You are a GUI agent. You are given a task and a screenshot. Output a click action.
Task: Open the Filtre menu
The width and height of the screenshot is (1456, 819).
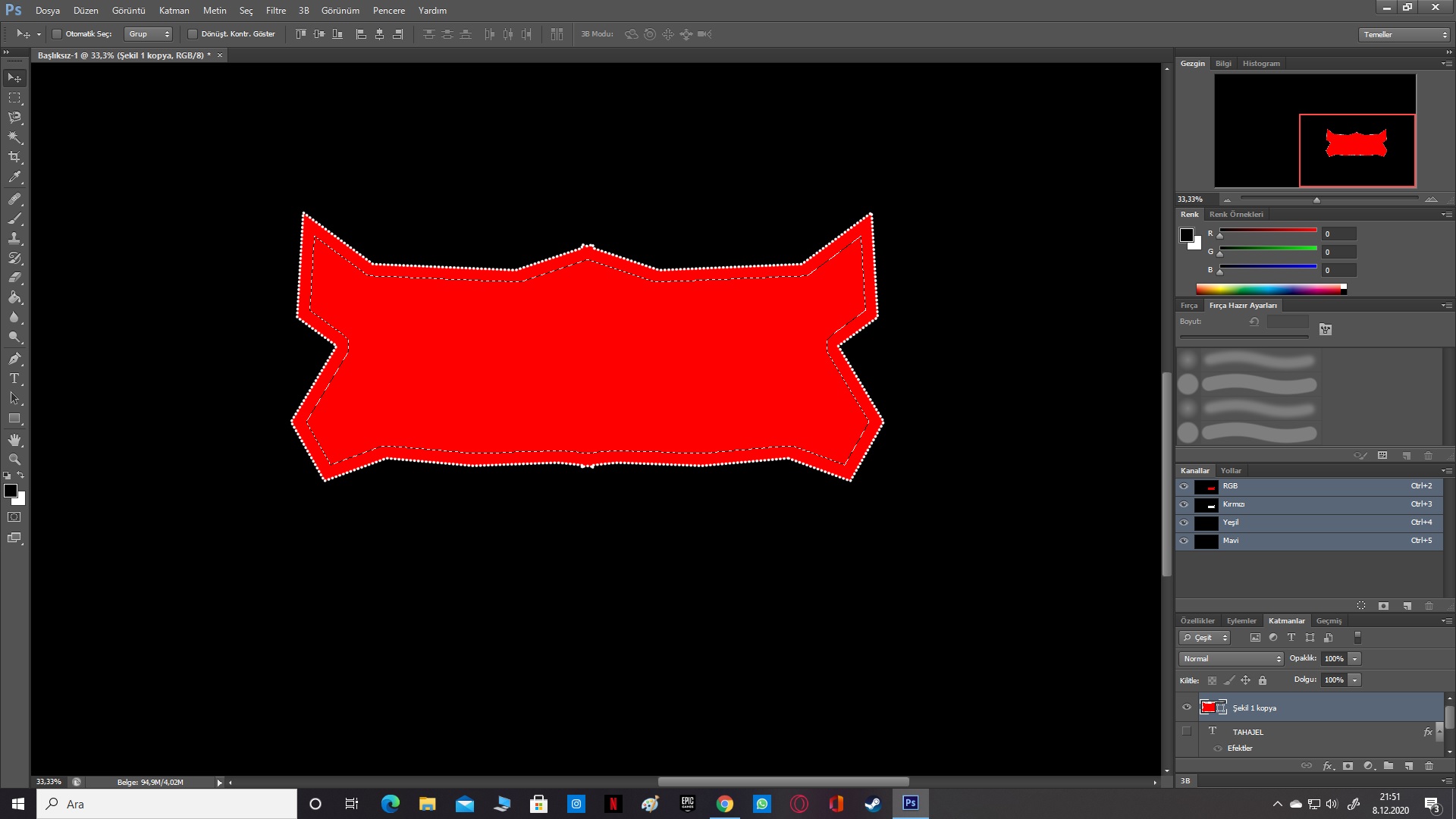275,11
